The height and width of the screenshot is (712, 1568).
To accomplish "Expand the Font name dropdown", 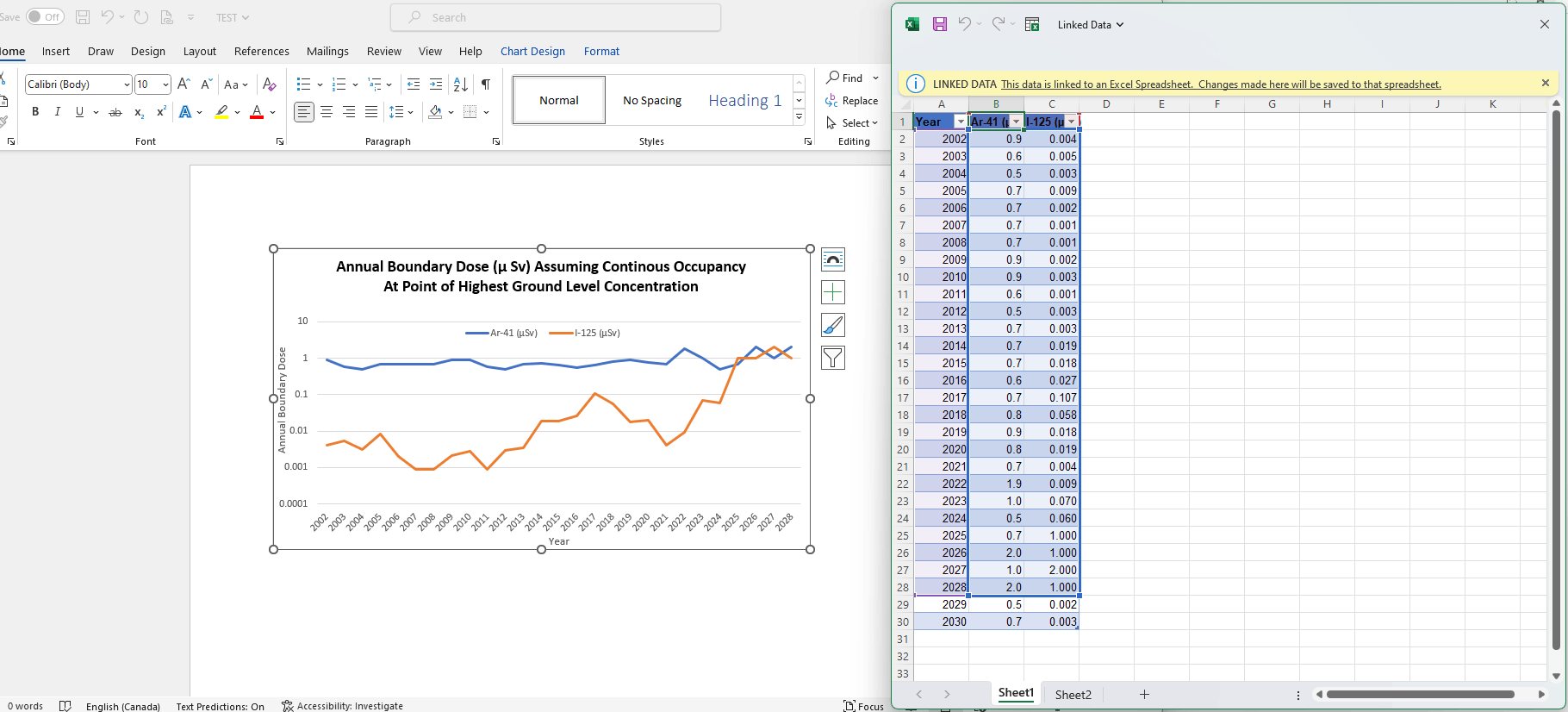I will pyautogui.click(x=127, y=84).
